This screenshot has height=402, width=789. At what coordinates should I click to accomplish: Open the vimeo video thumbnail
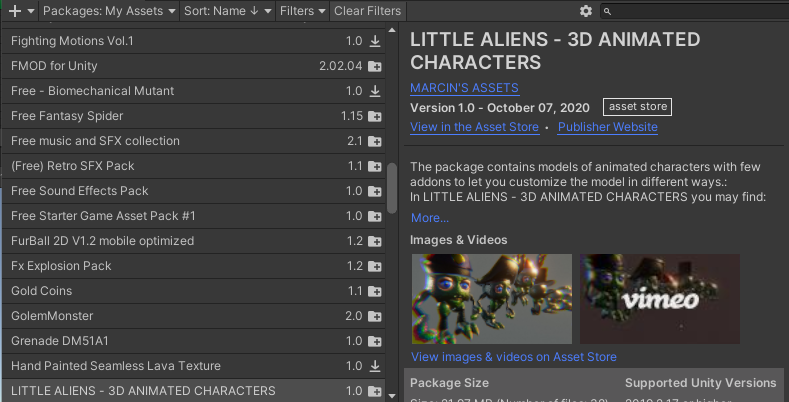(x=660, y=299)
